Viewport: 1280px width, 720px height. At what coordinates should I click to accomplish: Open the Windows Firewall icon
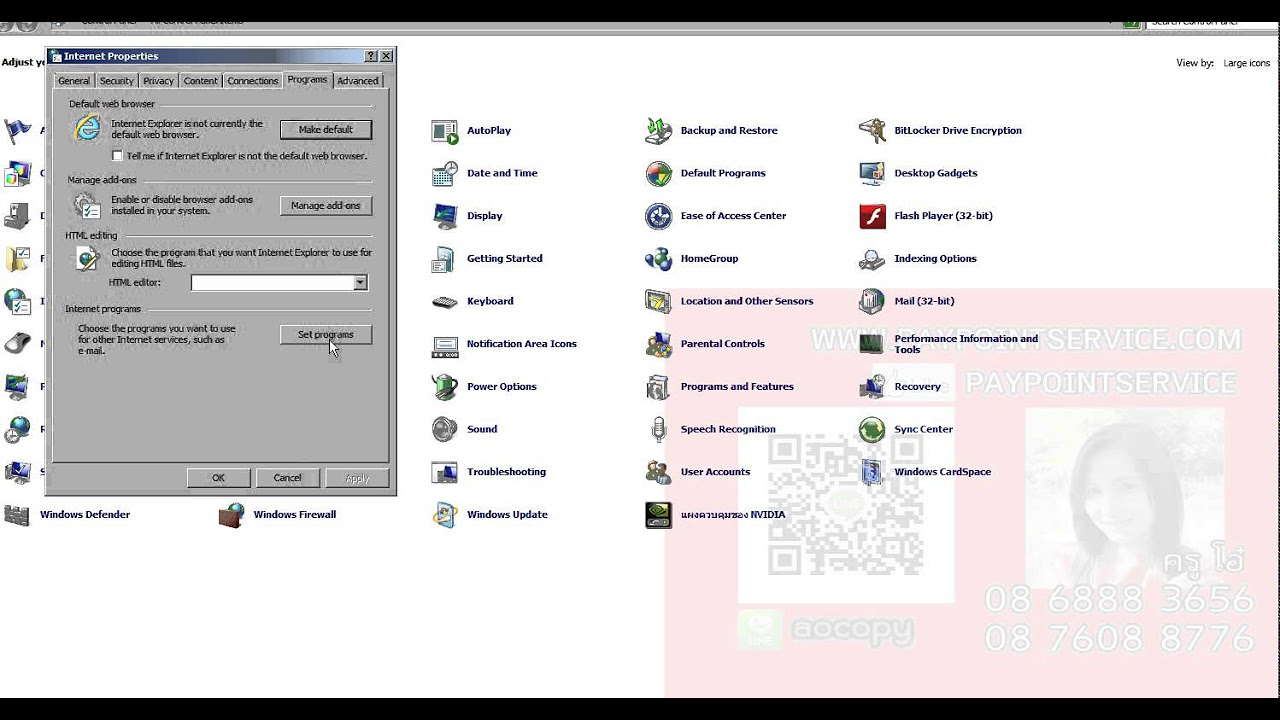click(232, 515)
